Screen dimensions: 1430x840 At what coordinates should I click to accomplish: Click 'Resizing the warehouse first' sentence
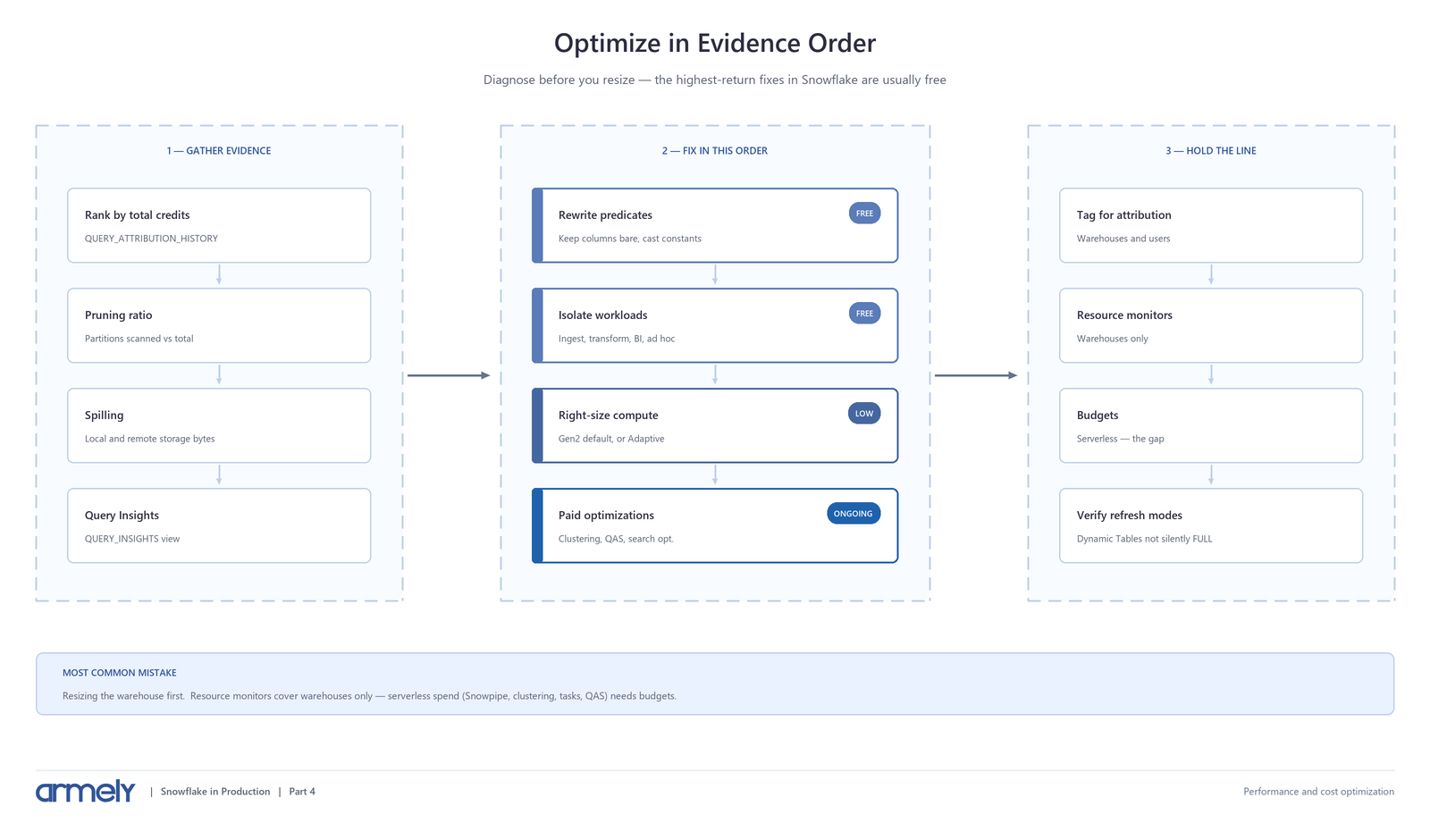pos(124,696)
